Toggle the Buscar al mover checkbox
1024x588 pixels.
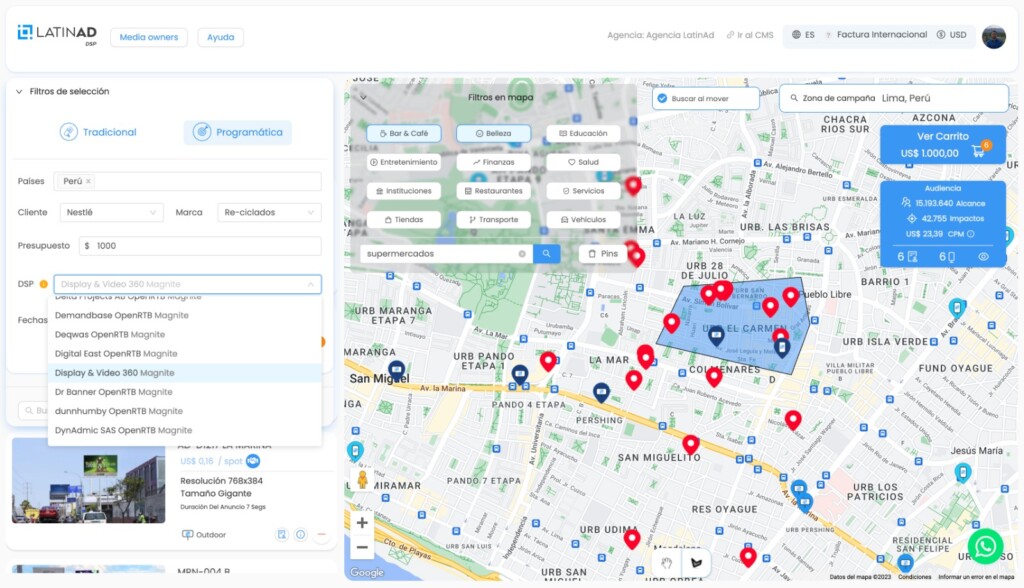[662, 99]
